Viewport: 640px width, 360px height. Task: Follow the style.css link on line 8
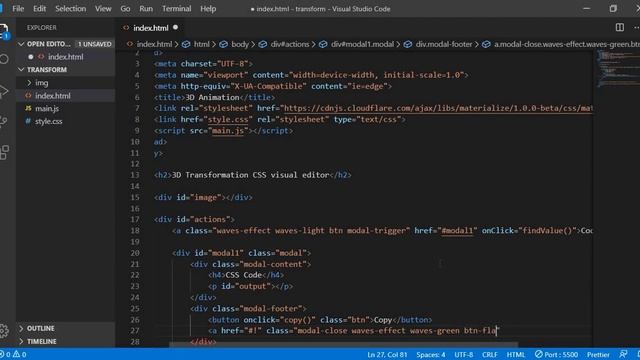pos(228,120)
